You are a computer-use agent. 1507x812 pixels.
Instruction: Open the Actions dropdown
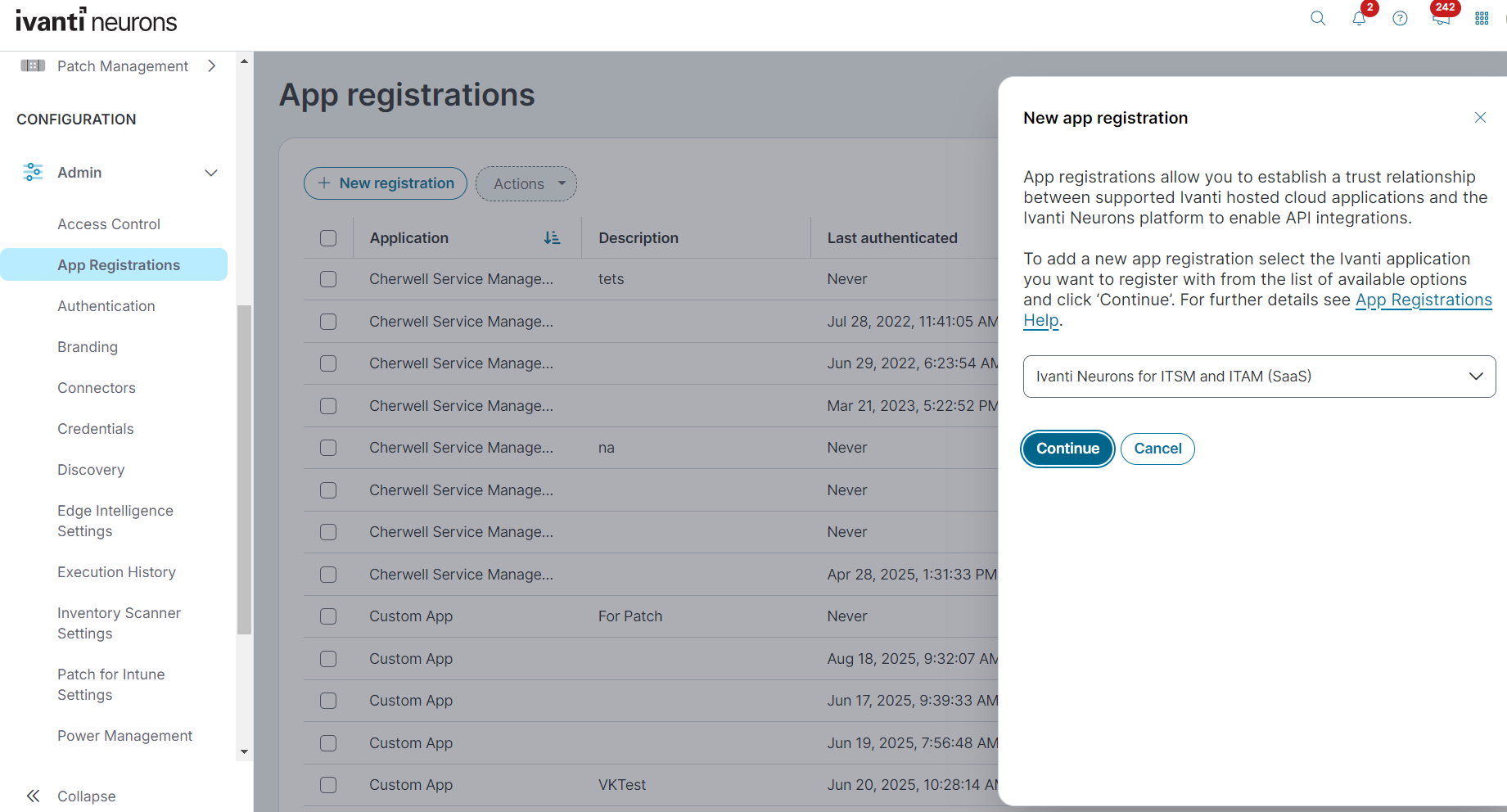pyautogui.click(x=526, y=183)
